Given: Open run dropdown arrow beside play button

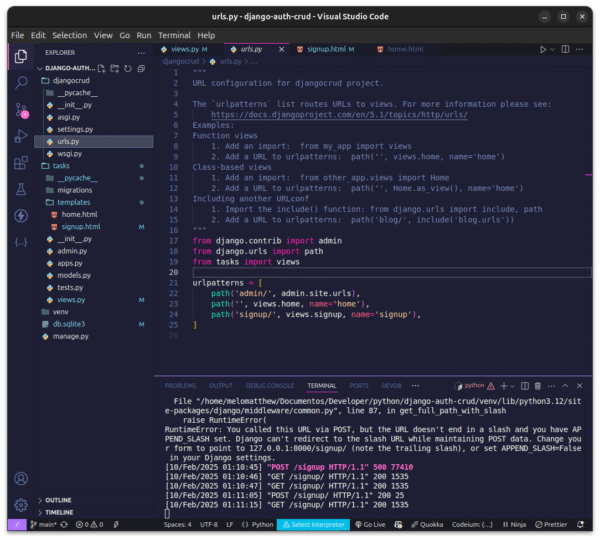Looking at the screenshot, I should (x=552, y=49).
